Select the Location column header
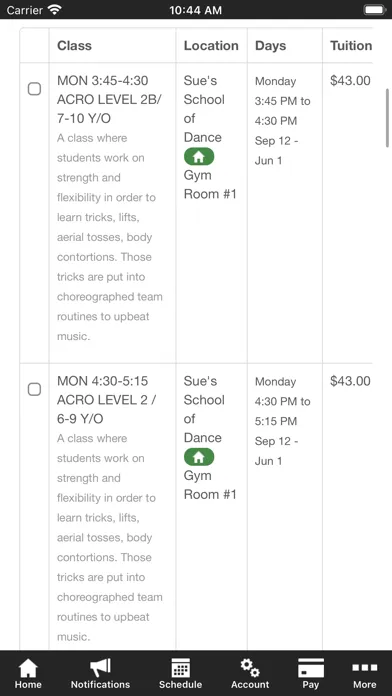Screen dimensions: 392x696 pos(211,46)
